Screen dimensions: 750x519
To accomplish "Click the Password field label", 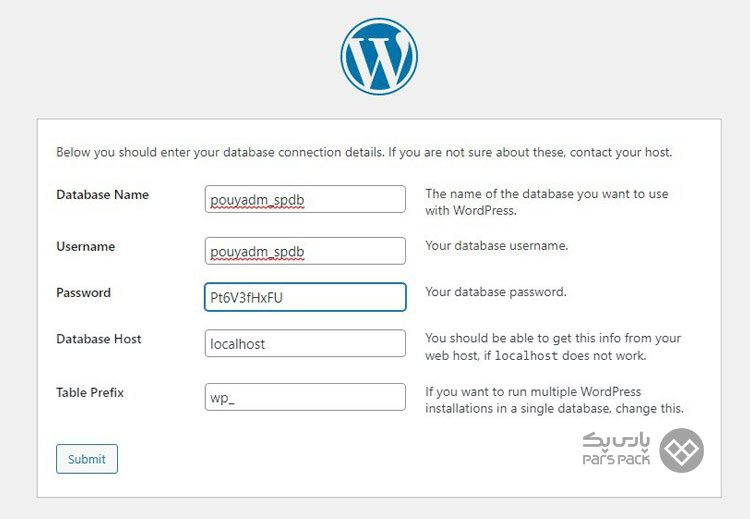I will point(83,292).
